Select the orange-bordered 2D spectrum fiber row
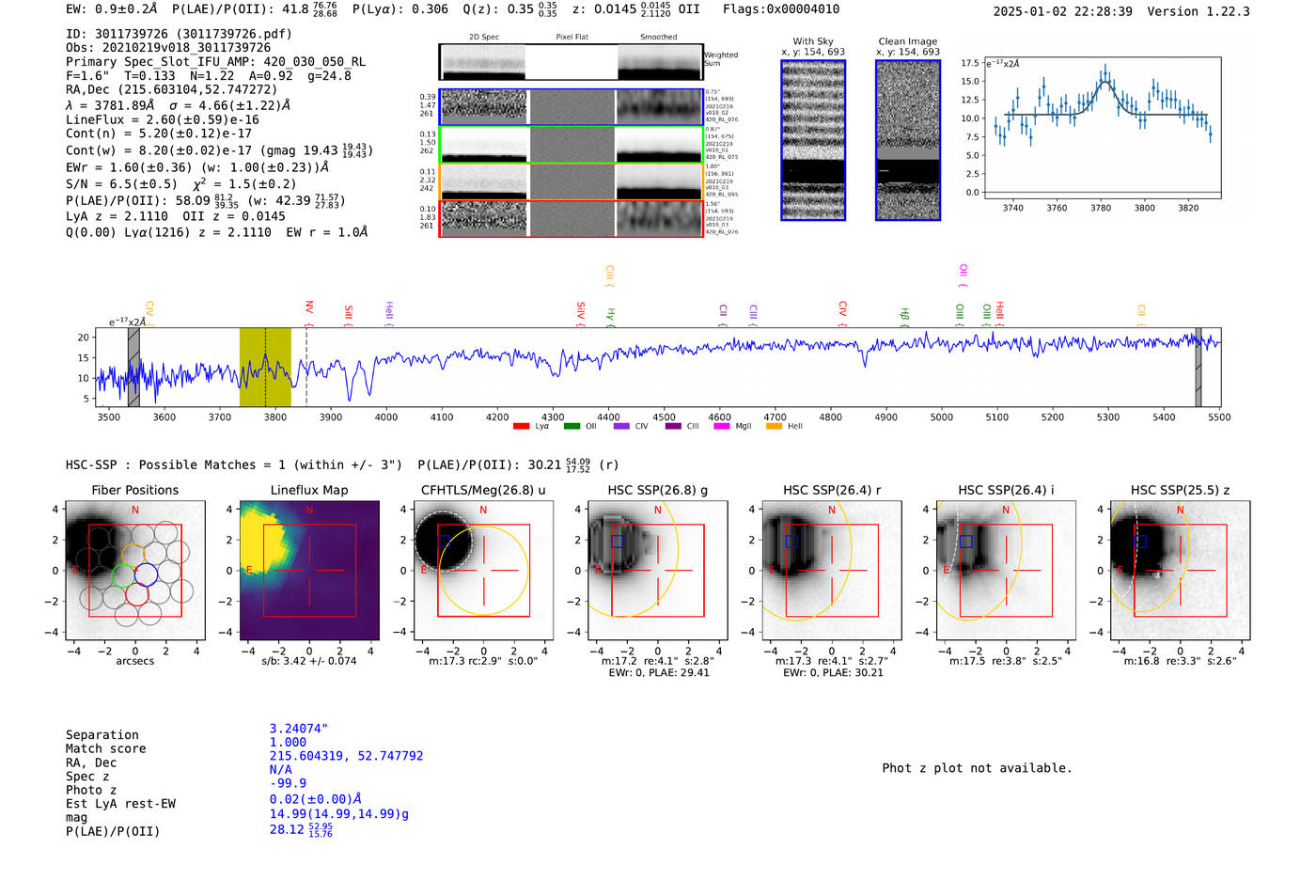The width and height of the screenshot is (1316, 896). tap(572, 181)
